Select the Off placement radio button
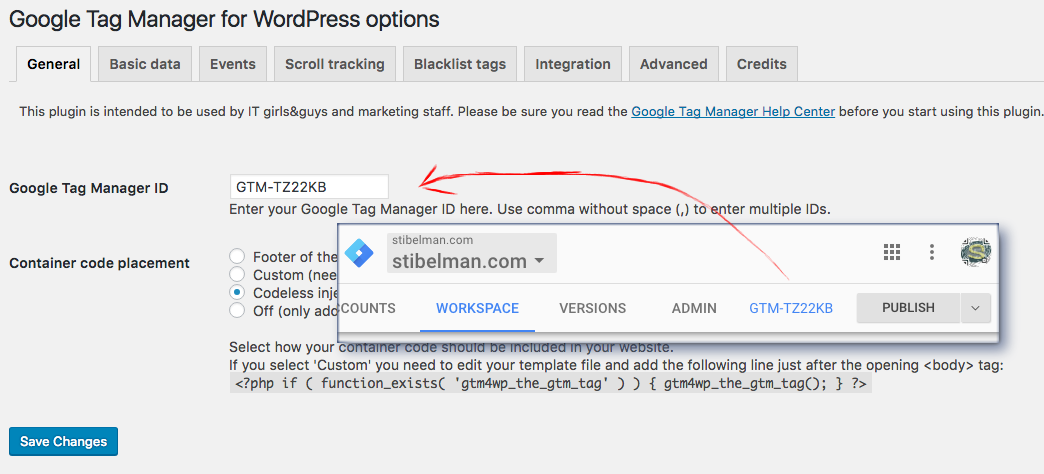Image resolution: width=1044 pixels, height=474 pixels. tap(236, 310)
